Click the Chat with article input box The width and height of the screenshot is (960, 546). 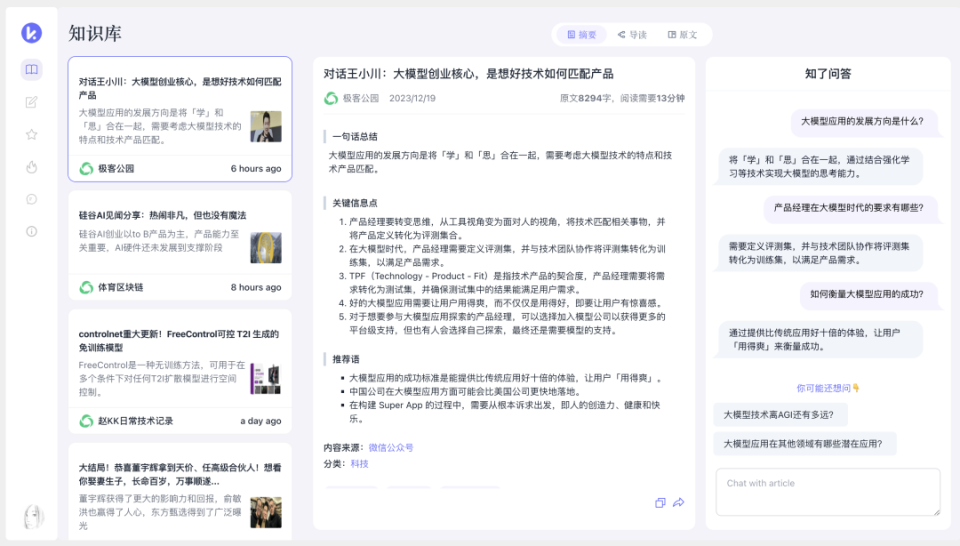click(827, 492)
